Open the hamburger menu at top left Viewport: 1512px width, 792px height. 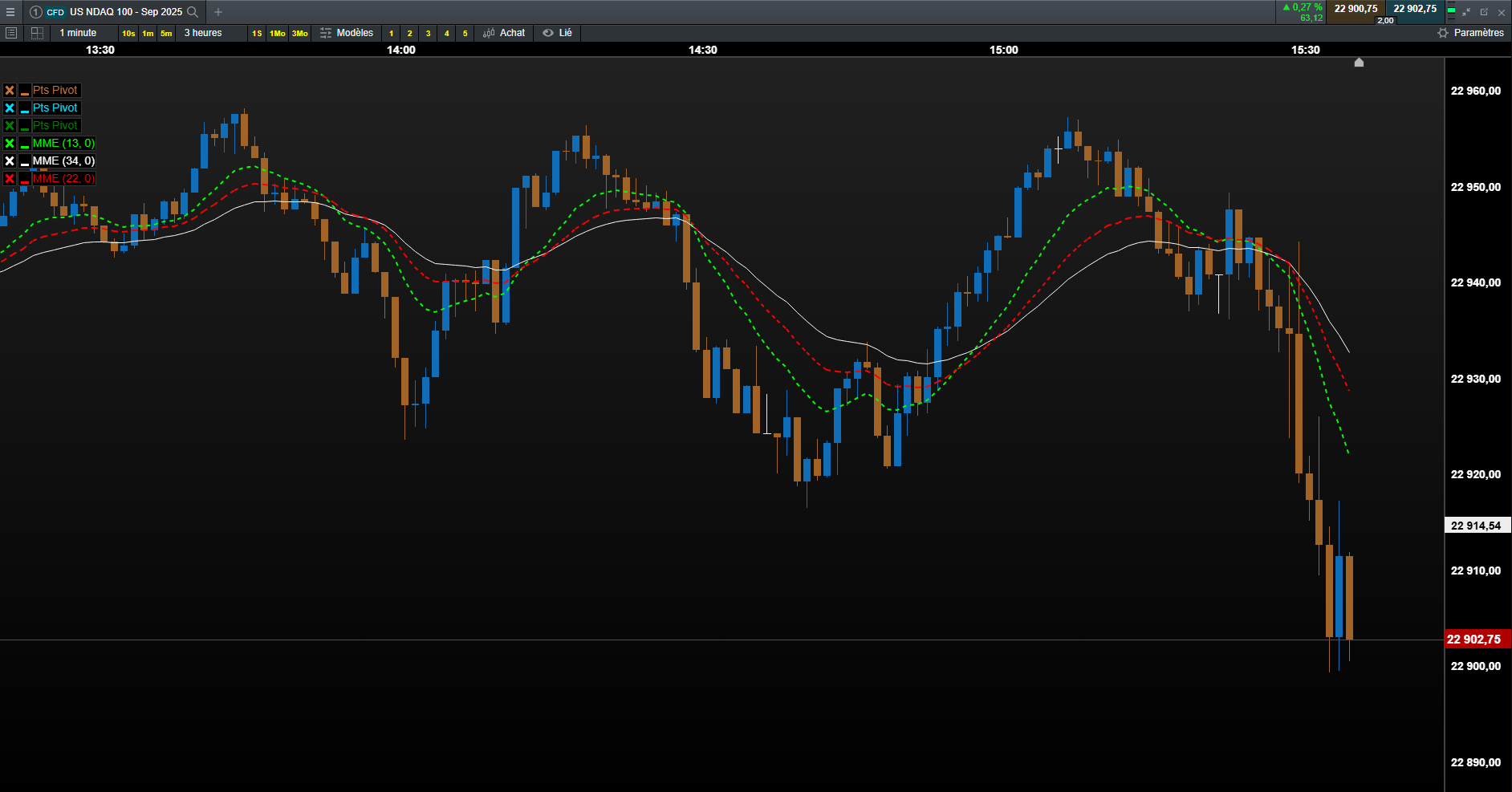(10, 12)
